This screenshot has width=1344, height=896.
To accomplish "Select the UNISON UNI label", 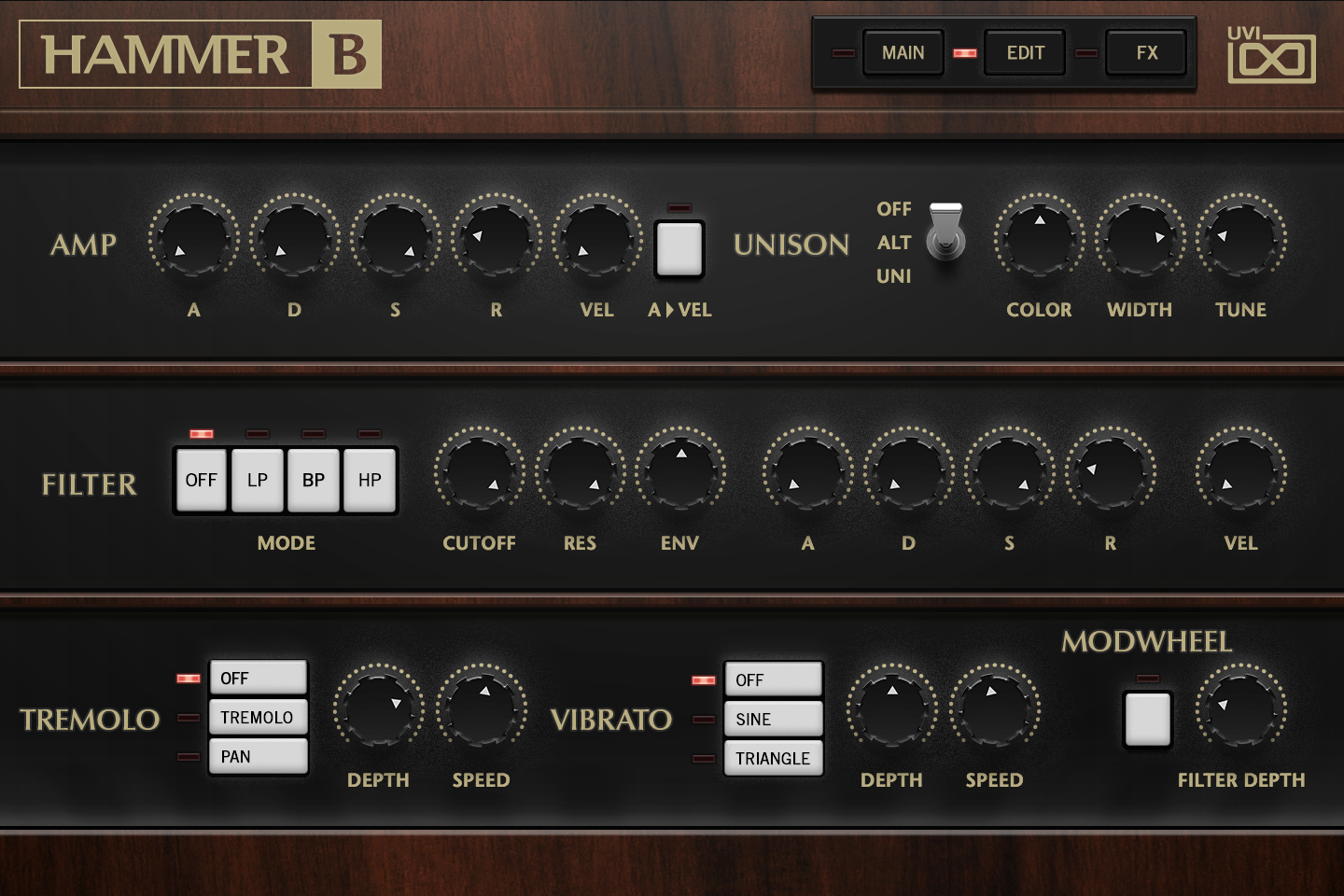I will click(893, 276).
